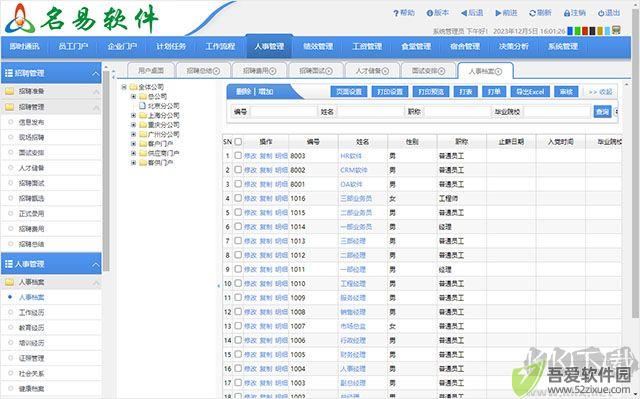Click 修改 link for employee 8003
Screen dimensions: 640x399
point(250,156)
